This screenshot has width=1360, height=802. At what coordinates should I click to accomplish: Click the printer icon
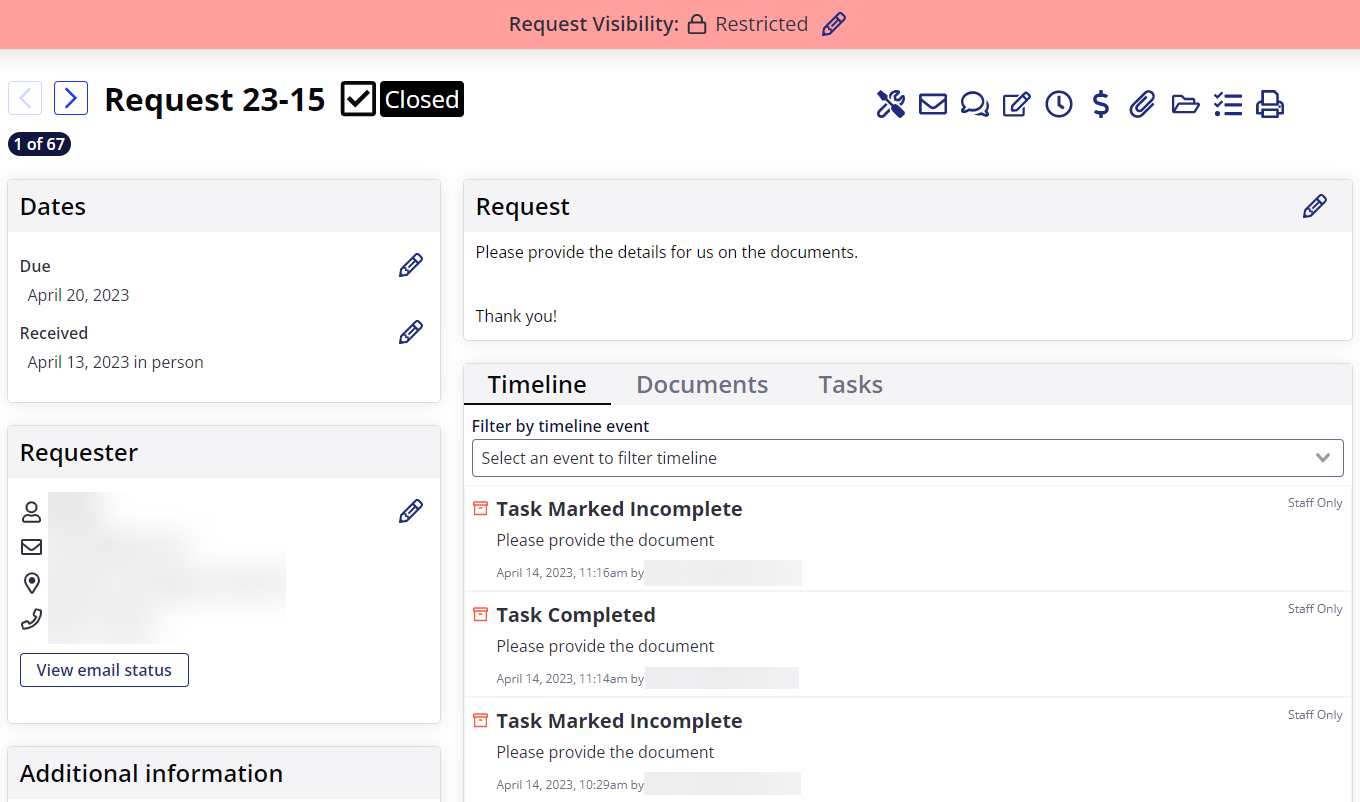pyautogui.click(x=1270, y=104)
